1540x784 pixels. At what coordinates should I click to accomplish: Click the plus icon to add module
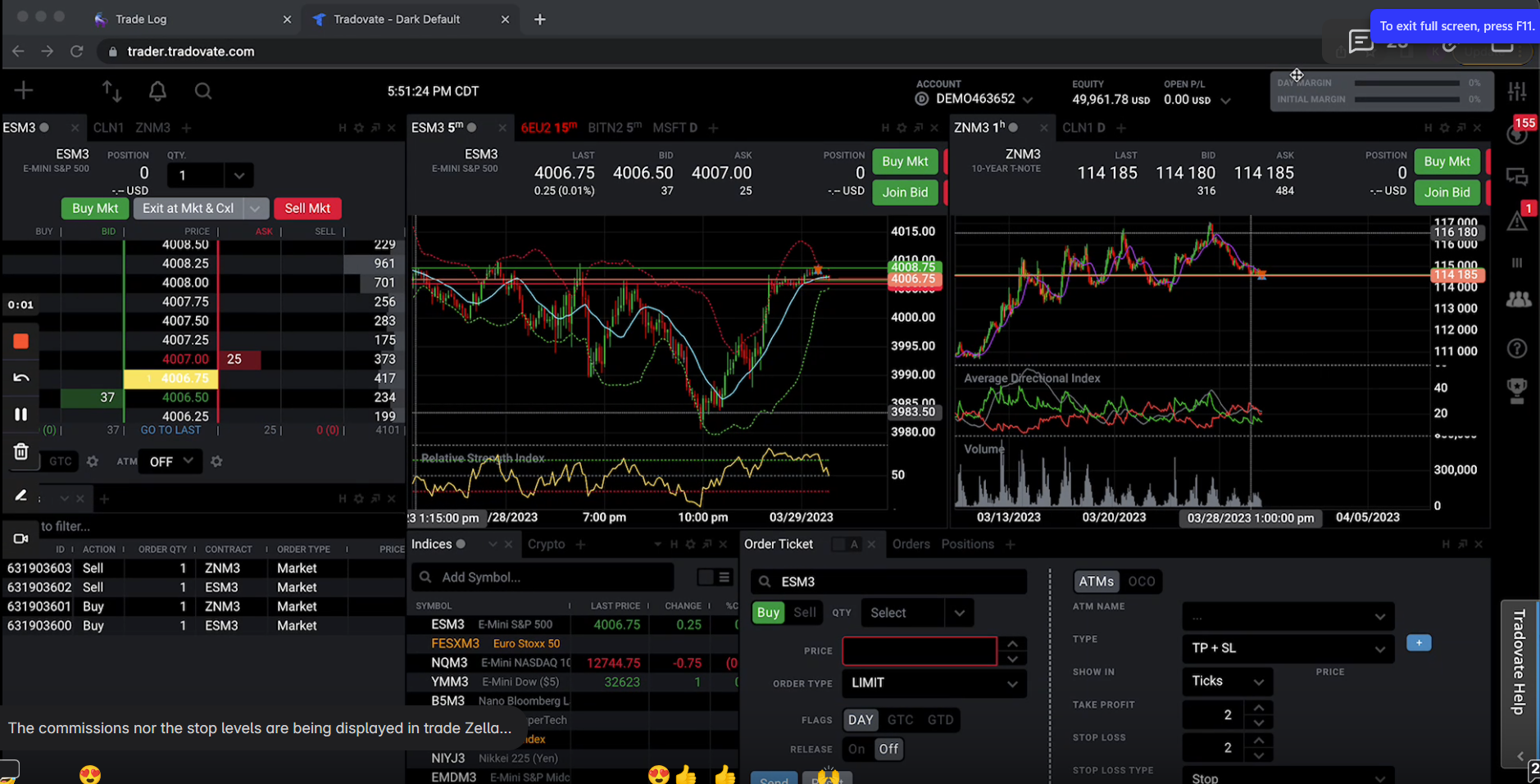(24, 90)
